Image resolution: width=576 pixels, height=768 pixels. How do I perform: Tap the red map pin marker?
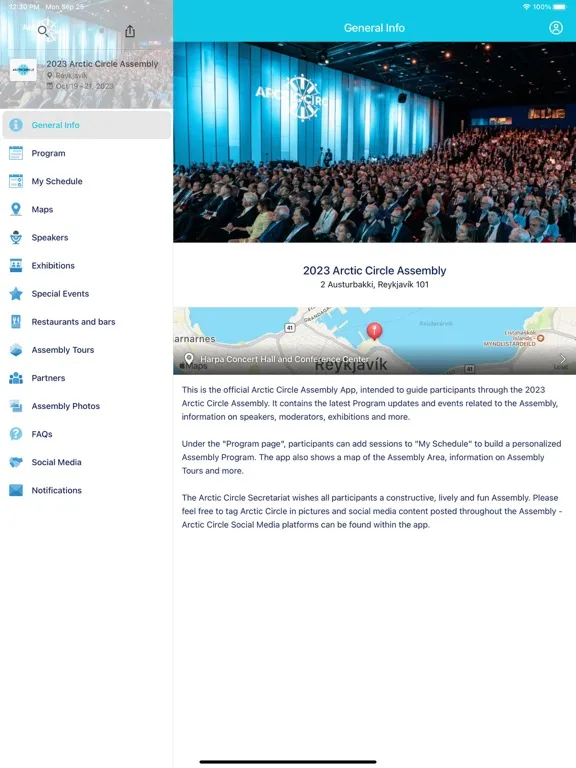(374, 331)
